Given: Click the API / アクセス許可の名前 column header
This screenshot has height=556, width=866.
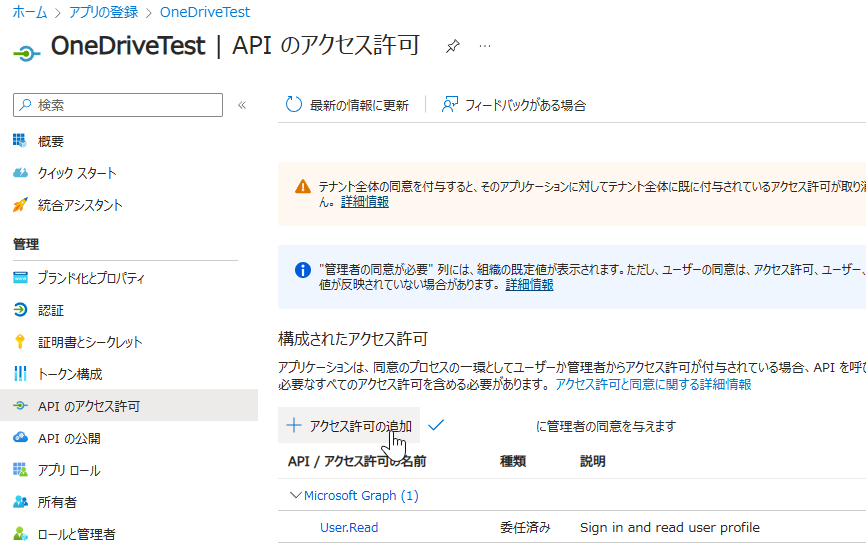Looking at the screenshot, I should (x=357, y=461).
